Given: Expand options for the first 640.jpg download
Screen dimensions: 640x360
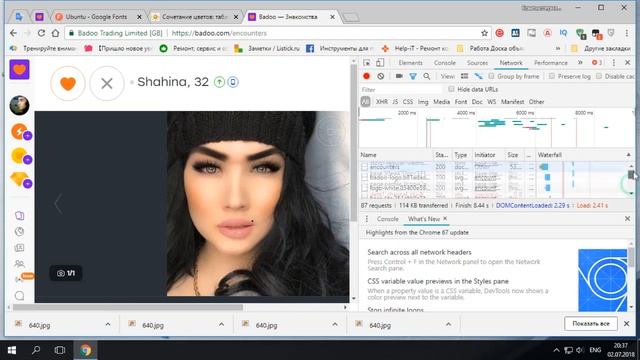Looking at the screenshot, I should 108,324.
